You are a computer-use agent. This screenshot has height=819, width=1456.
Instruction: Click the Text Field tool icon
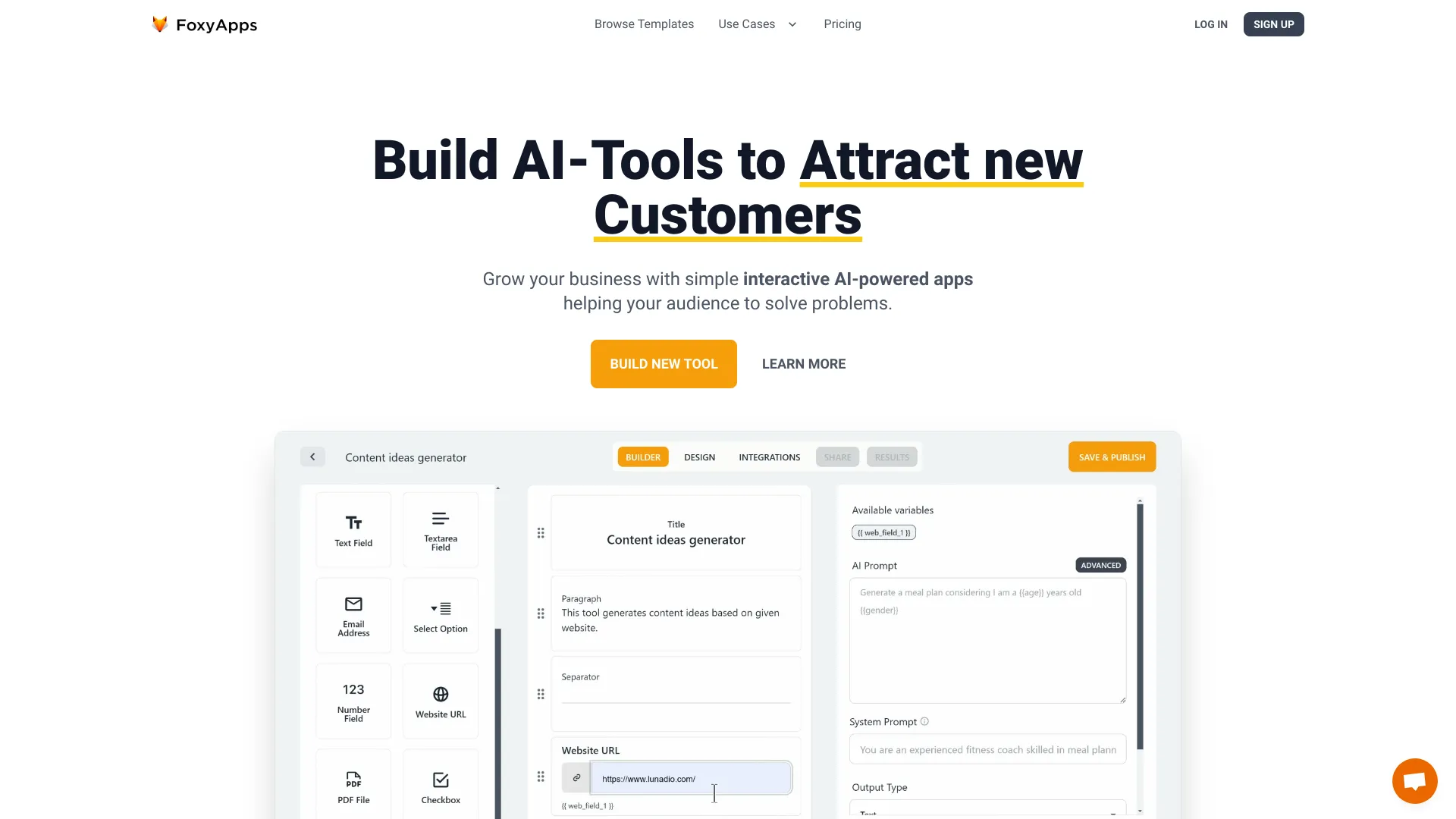pos(353,527)
